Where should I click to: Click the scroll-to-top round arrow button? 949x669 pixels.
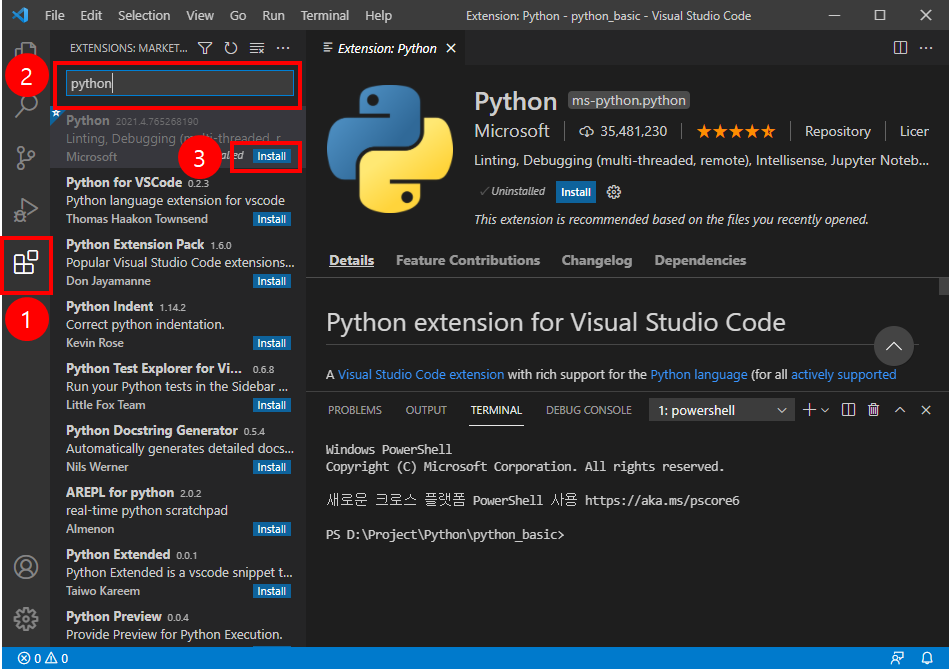(x=894, y=346)
